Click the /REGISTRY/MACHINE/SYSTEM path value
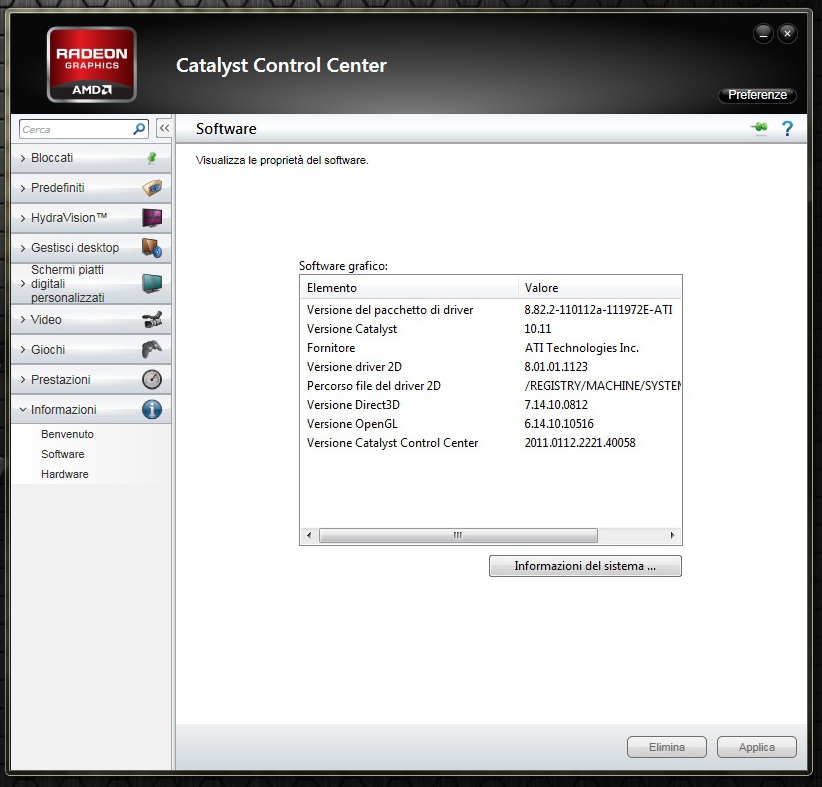Viewport: 822px width, 787px height. (602, 386)
